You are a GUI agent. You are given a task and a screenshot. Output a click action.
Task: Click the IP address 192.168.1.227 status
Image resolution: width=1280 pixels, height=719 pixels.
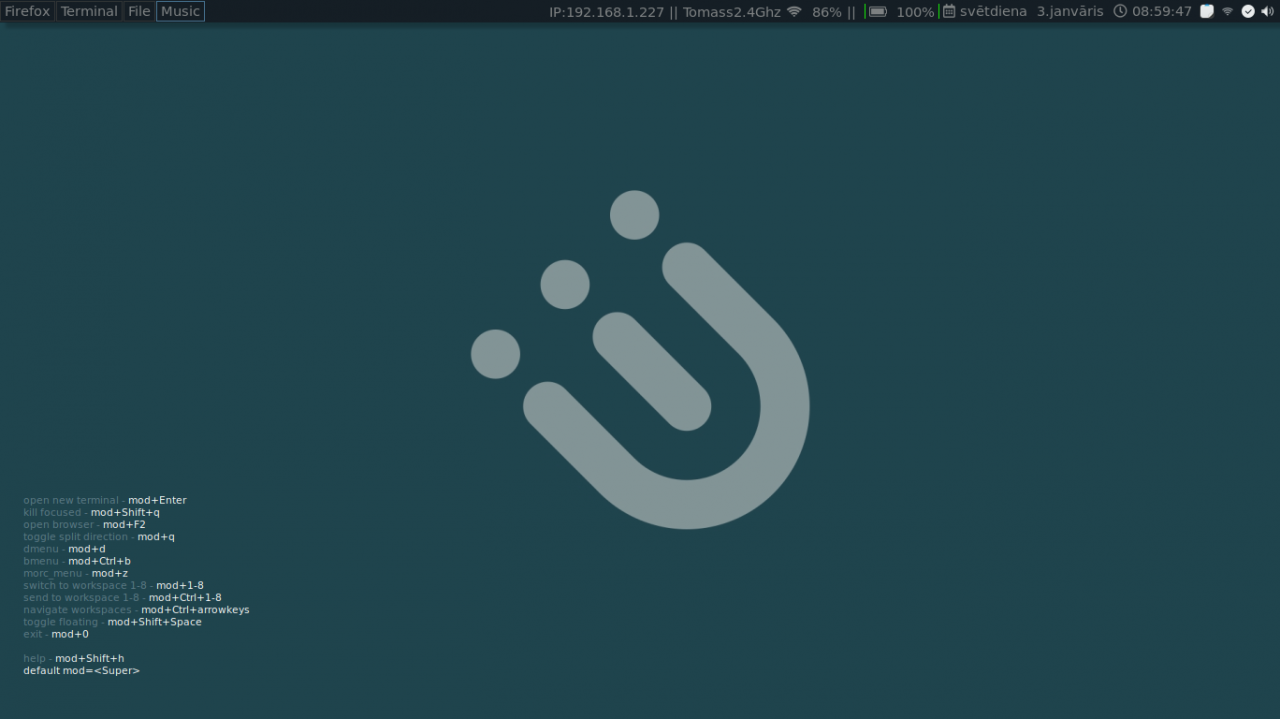coord(606,12)
